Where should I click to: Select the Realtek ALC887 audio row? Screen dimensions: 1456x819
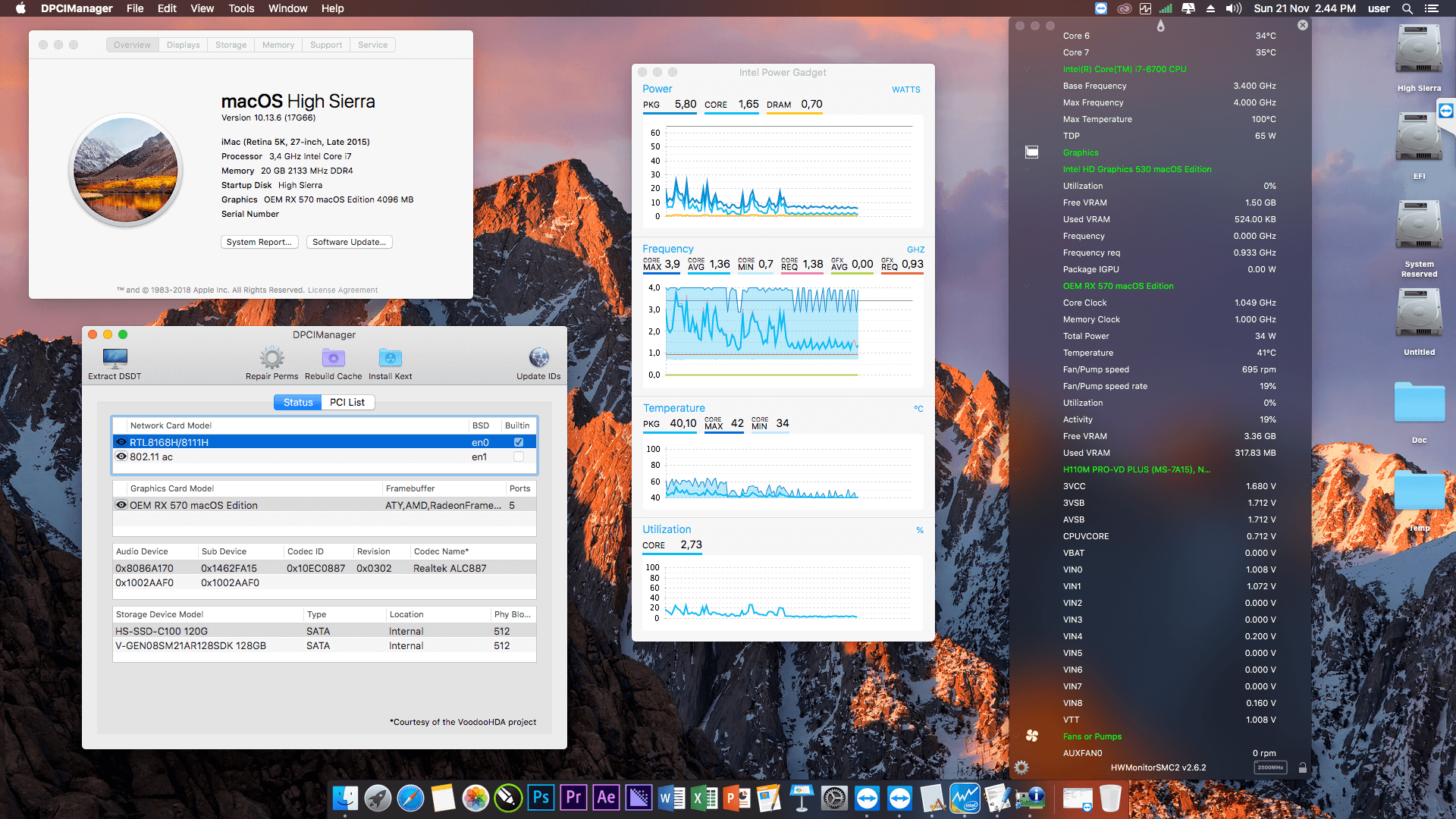(x=325, y=568)
